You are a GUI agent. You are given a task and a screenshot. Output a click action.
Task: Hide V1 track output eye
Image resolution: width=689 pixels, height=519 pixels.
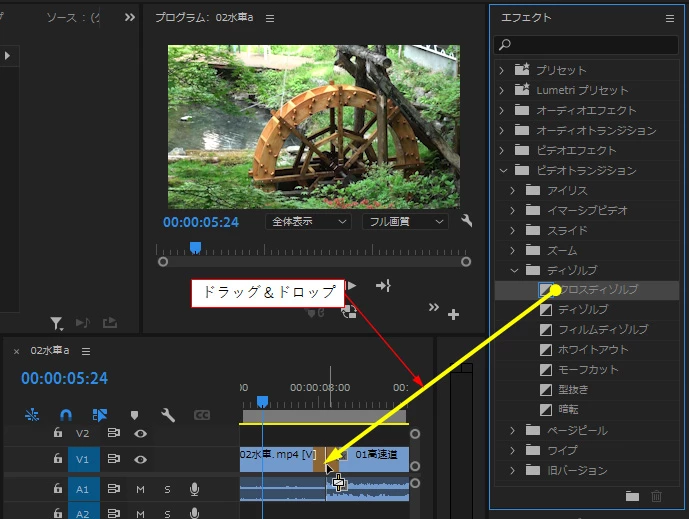pyautogui.click(x=141, y=460)
